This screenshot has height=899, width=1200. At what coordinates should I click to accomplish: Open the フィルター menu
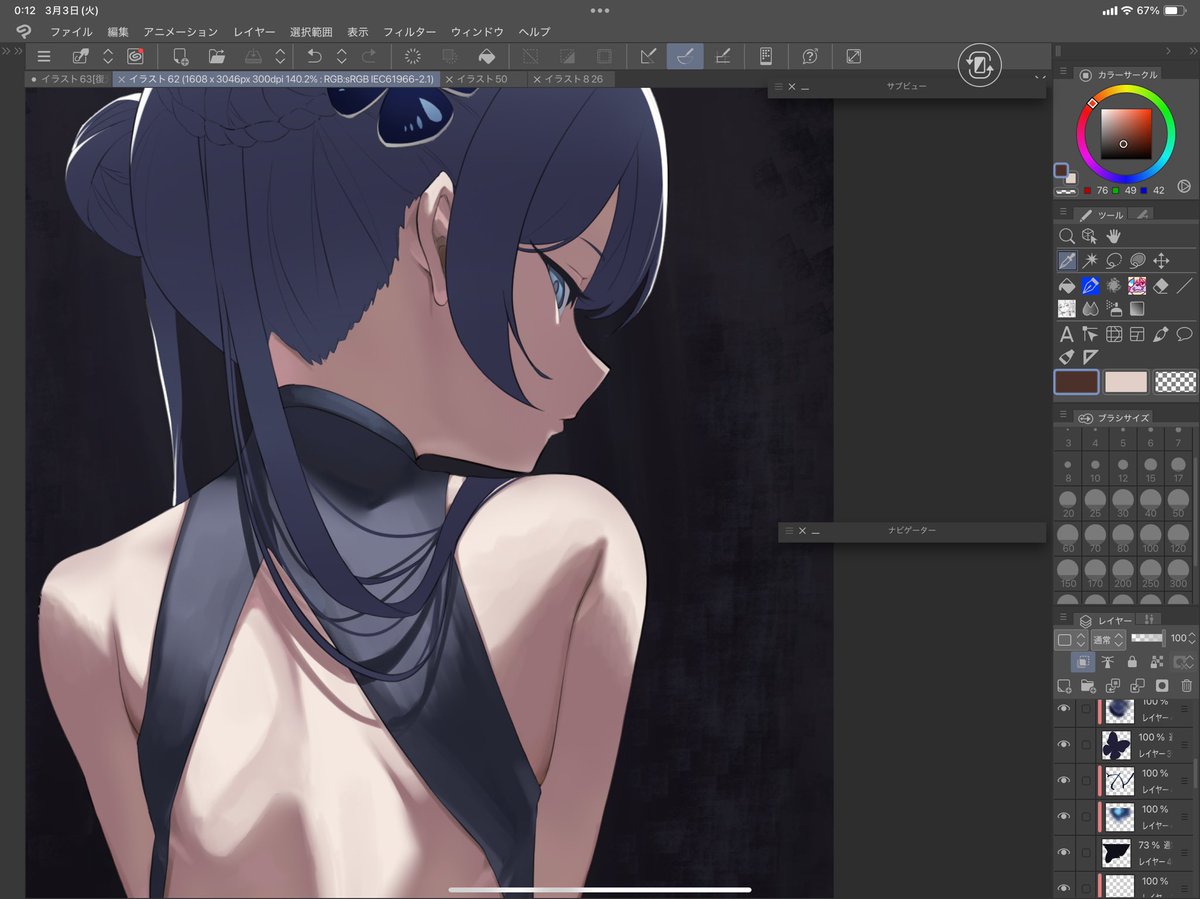(410, 32)
